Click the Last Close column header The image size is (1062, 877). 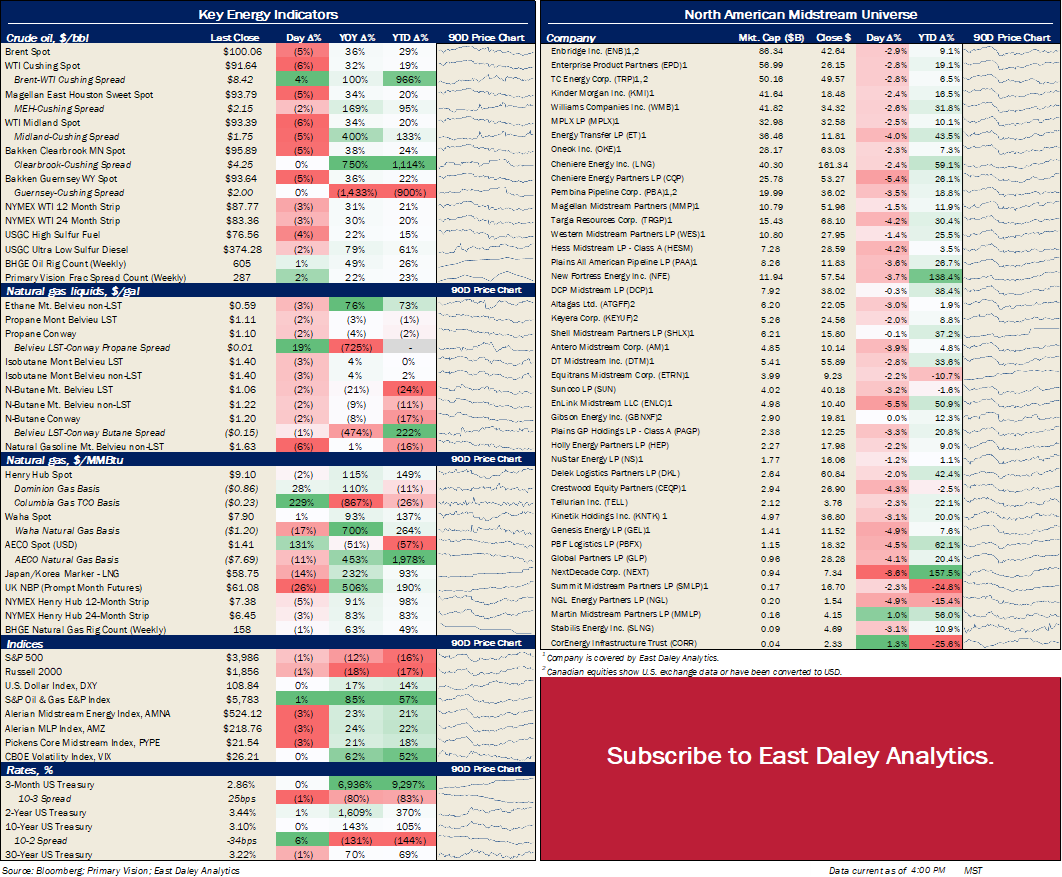(235, 38)
